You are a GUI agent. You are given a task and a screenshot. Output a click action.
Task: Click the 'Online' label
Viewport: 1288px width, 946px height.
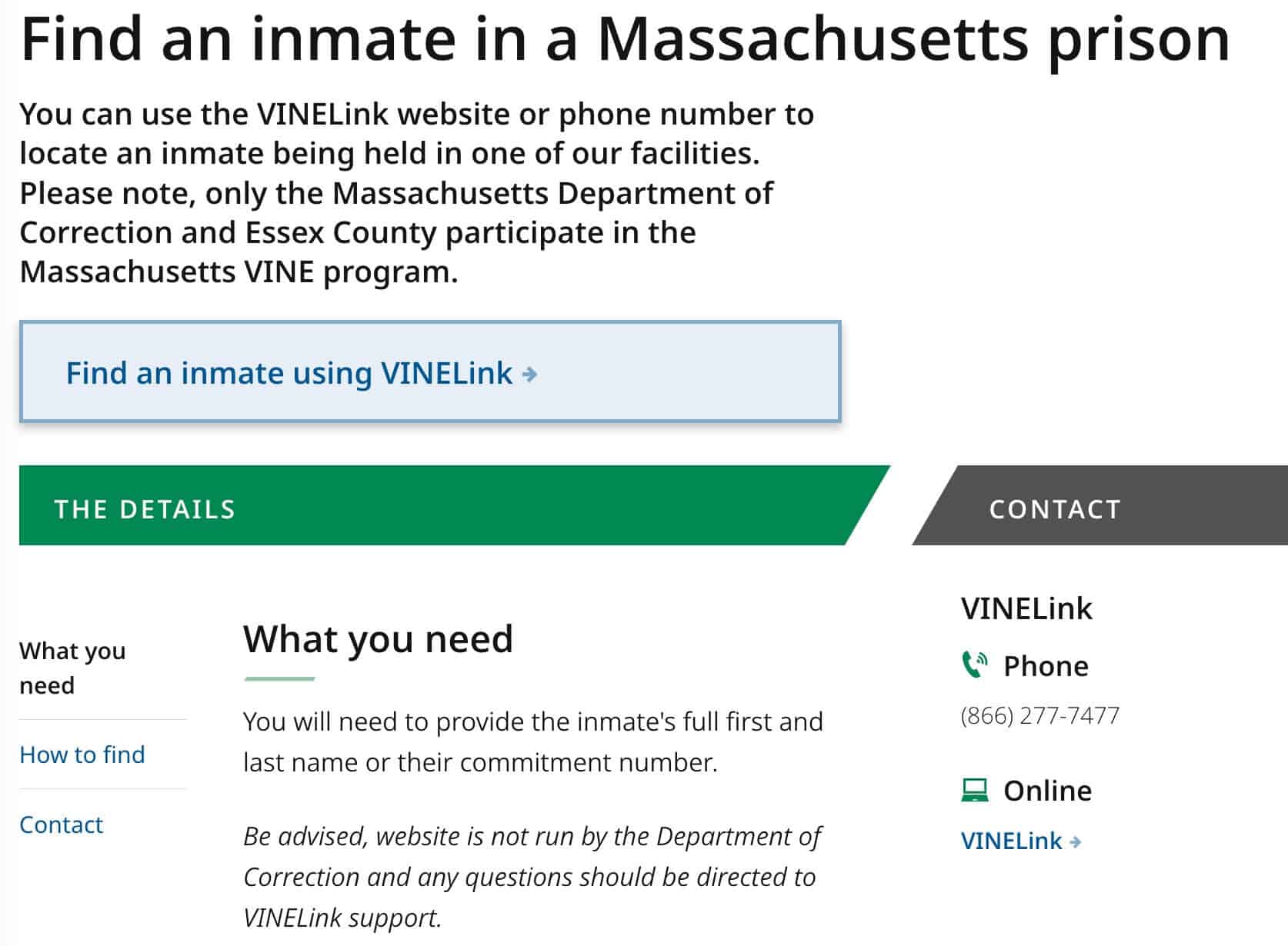pyautogui.click(x=1047, y=791)
